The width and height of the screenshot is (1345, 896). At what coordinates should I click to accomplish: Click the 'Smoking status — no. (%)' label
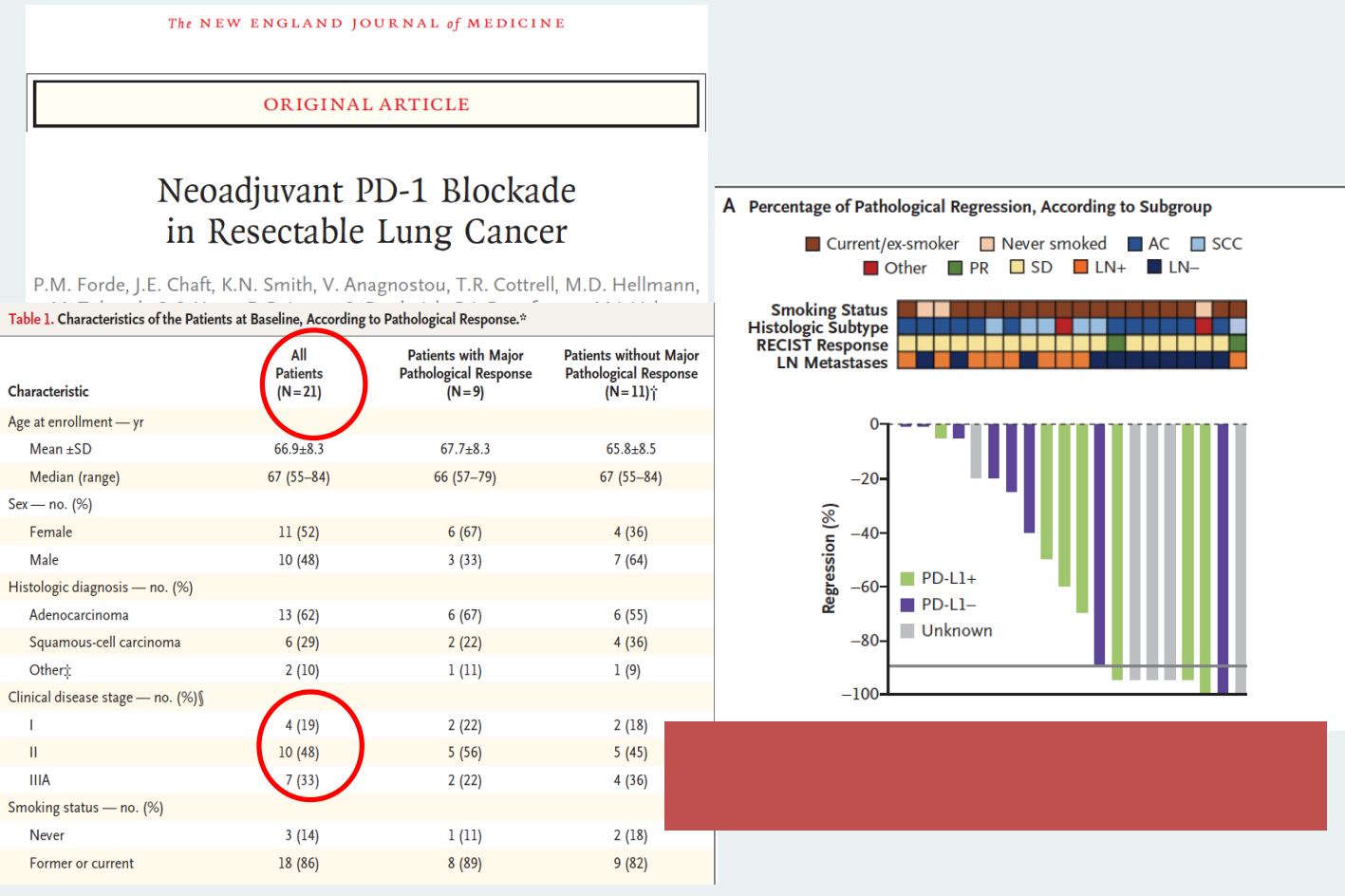click(85, 808)
